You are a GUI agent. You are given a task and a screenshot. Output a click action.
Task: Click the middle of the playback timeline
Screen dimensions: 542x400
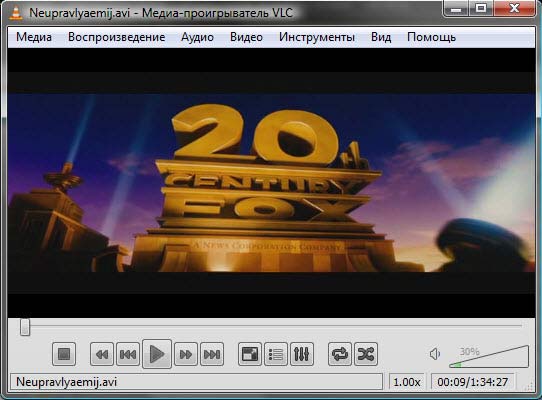tap(271, 326)
